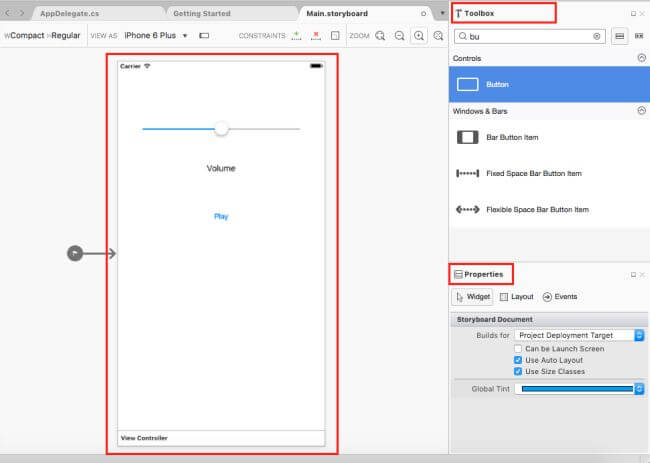Navigate forward with the right arrow

pyautogui.click(x=21, y=13)
